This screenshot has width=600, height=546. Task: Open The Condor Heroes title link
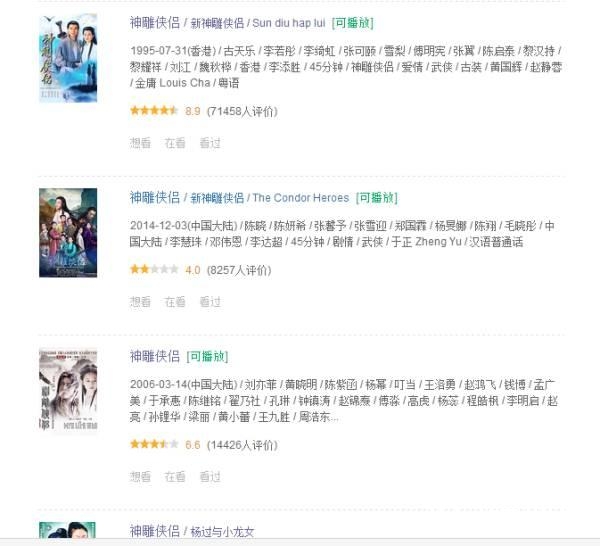click(240, 198)
